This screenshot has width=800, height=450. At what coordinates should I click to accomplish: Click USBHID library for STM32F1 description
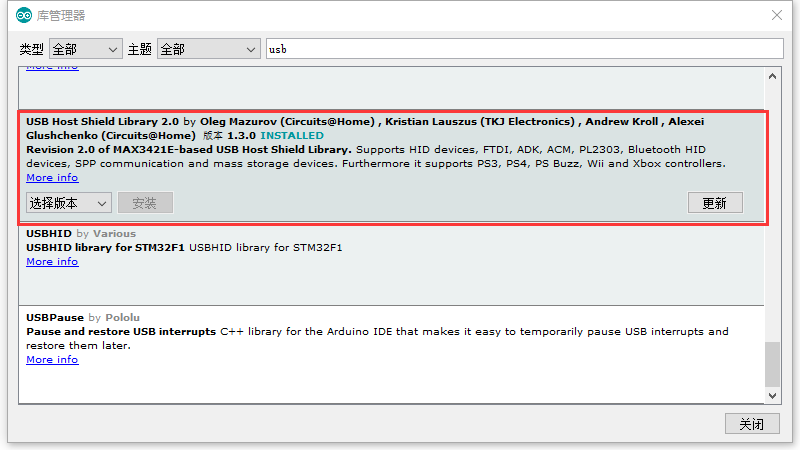(184, 247)
